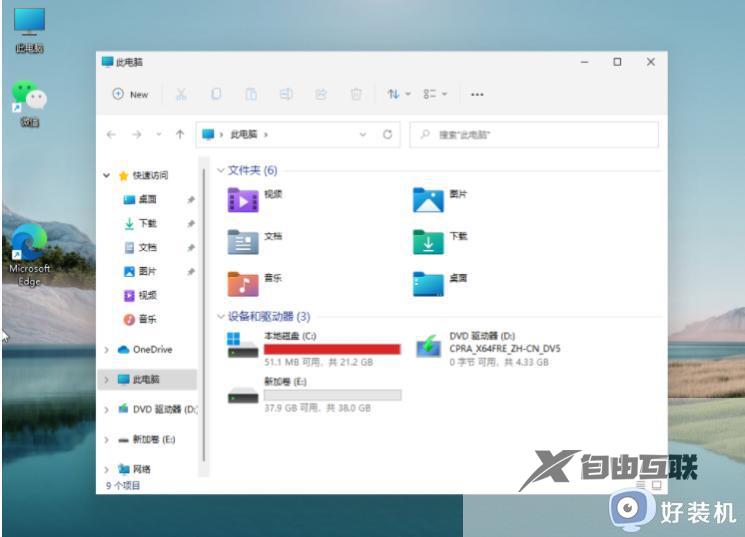Expand the DVD 驱动器 sidebar node
The image size is (745, 537).
point(106,410)
